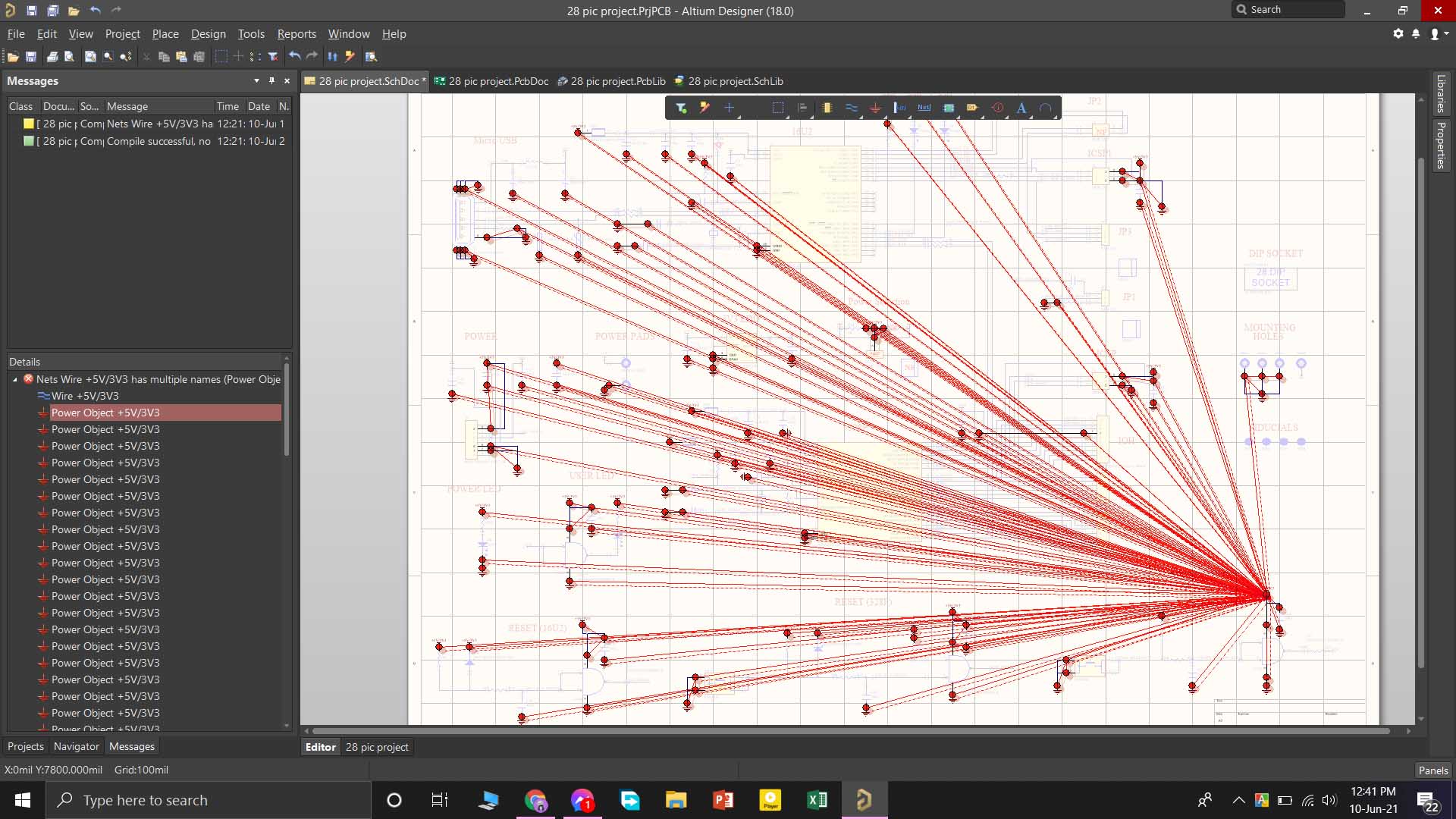
Task: Select the Compile successful message row
Action: 158,141
